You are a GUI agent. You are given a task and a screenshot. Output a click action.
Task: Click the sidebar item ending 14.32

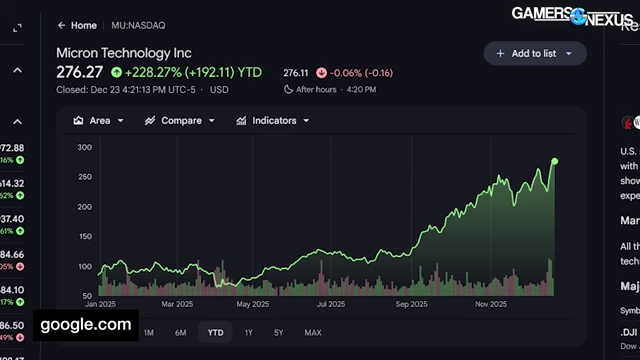pos(12,189)
